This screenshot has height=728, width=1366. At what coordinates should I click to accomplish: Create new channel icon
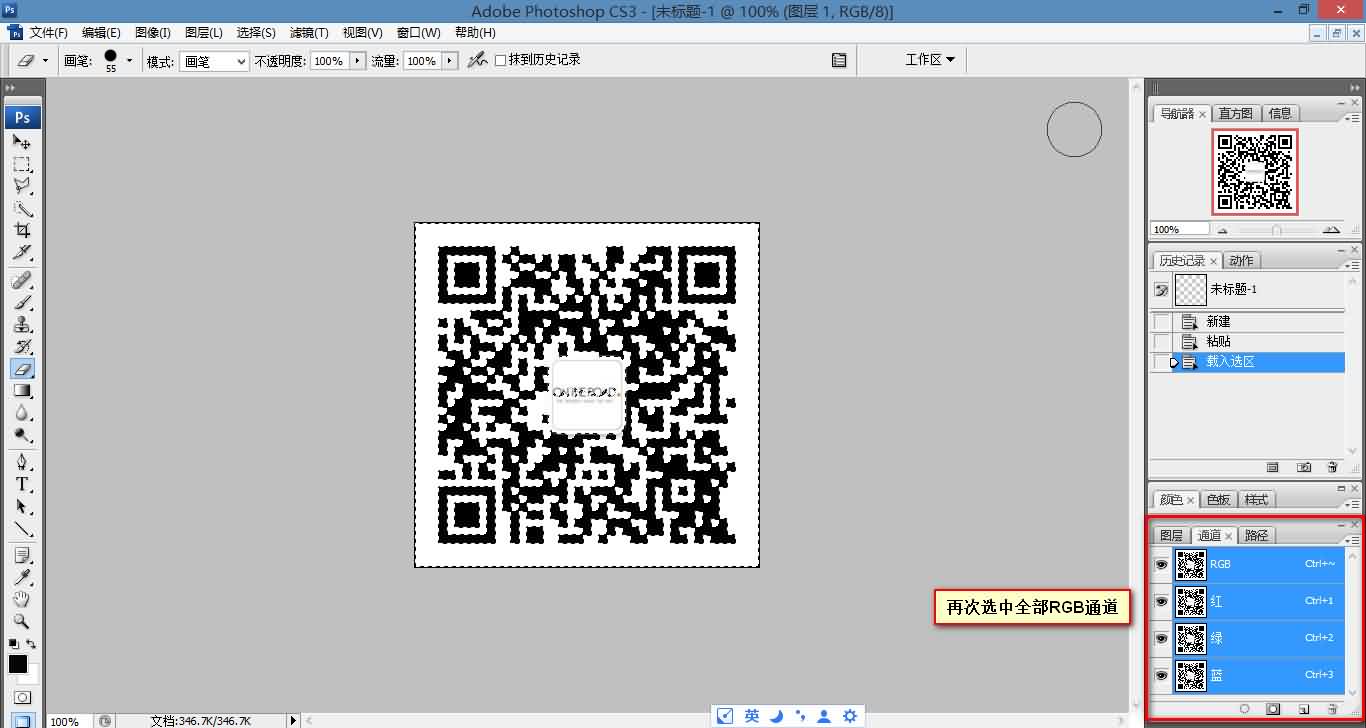tap(1303, 709)
